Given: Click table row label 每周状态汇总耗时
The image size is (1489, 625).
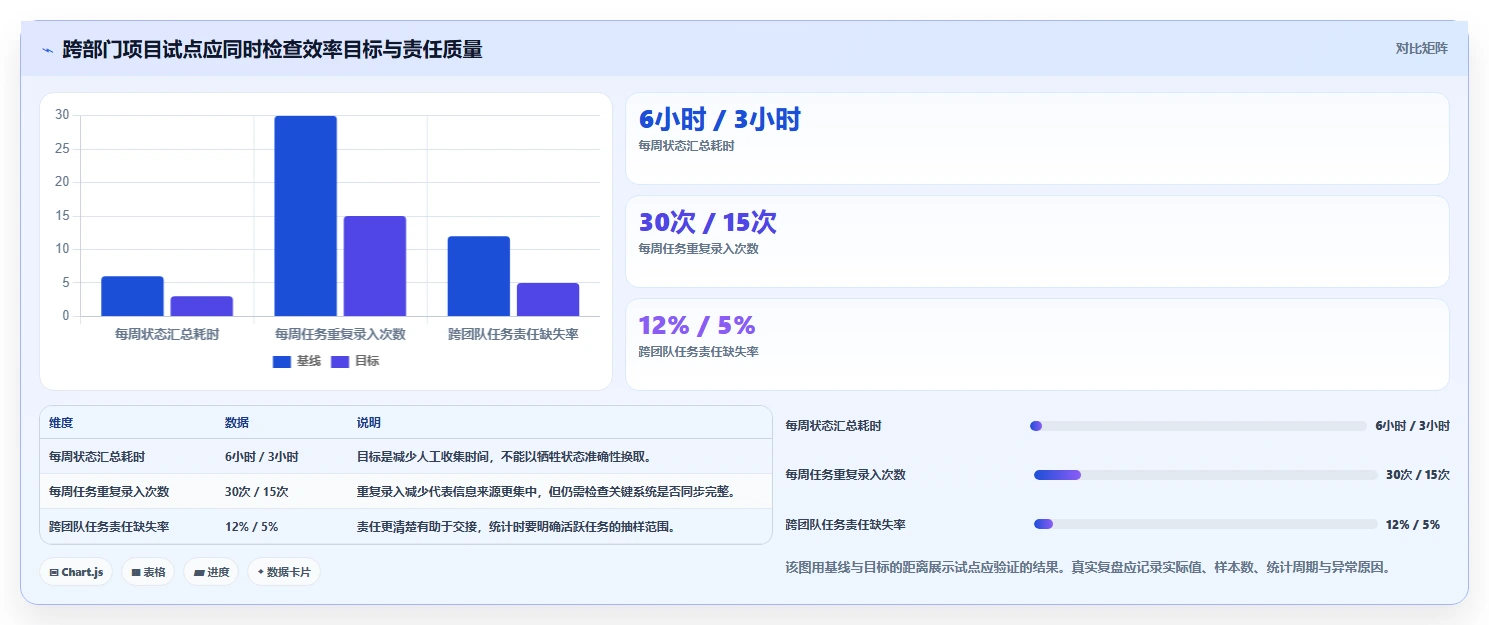Looking at the screenshot, I should click(97, 457).
